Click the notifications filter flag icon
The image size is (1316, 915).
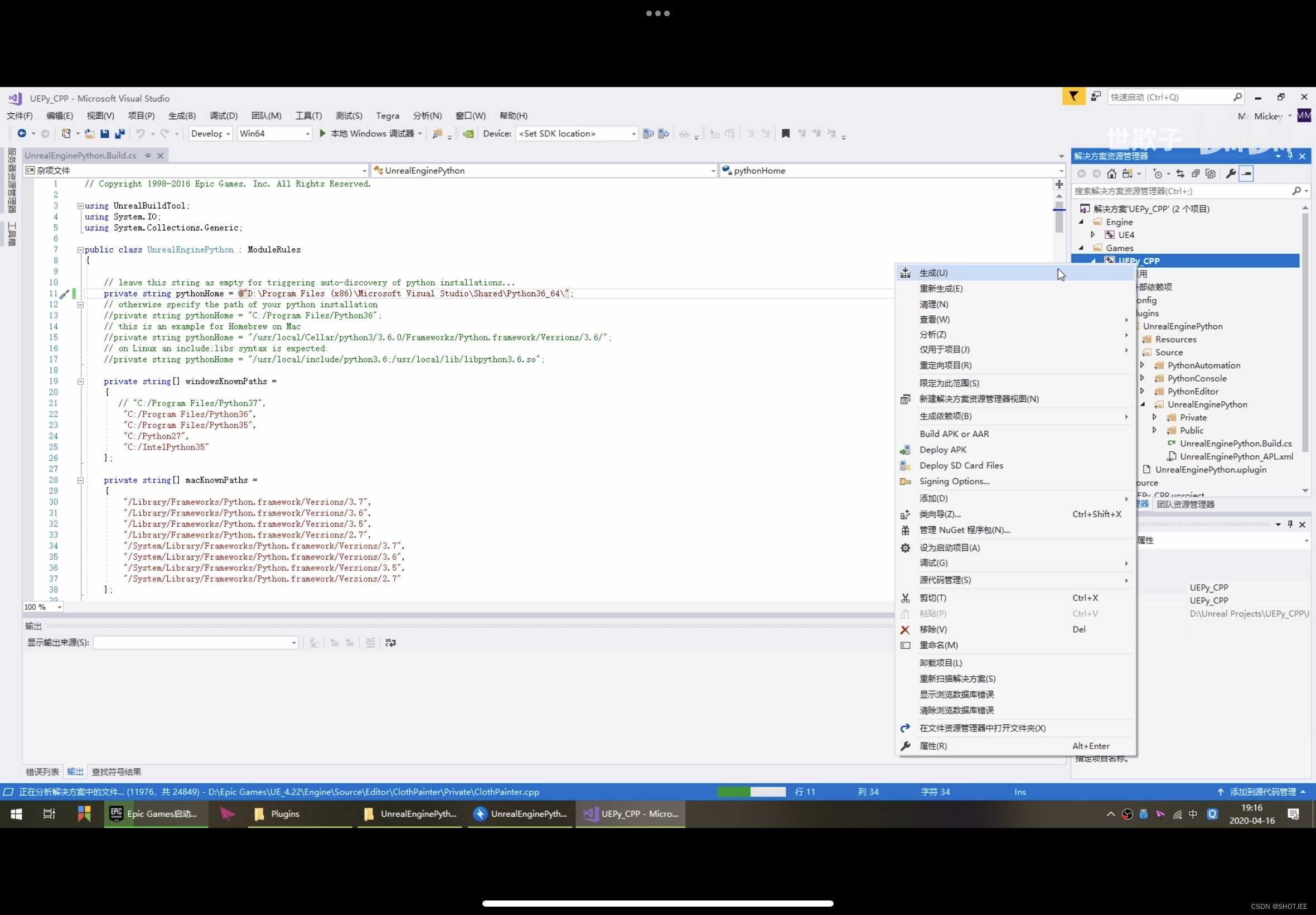pyautogui.click(x=1073, y=97)
